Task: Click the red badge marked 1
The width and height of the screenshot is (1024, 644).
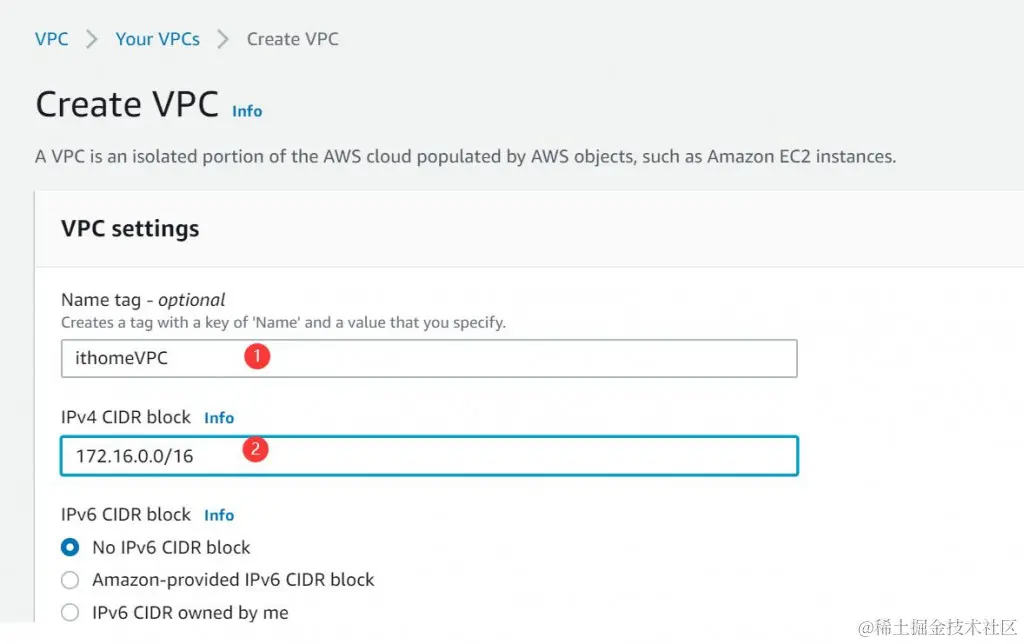Action: click(x=257, y=356)
